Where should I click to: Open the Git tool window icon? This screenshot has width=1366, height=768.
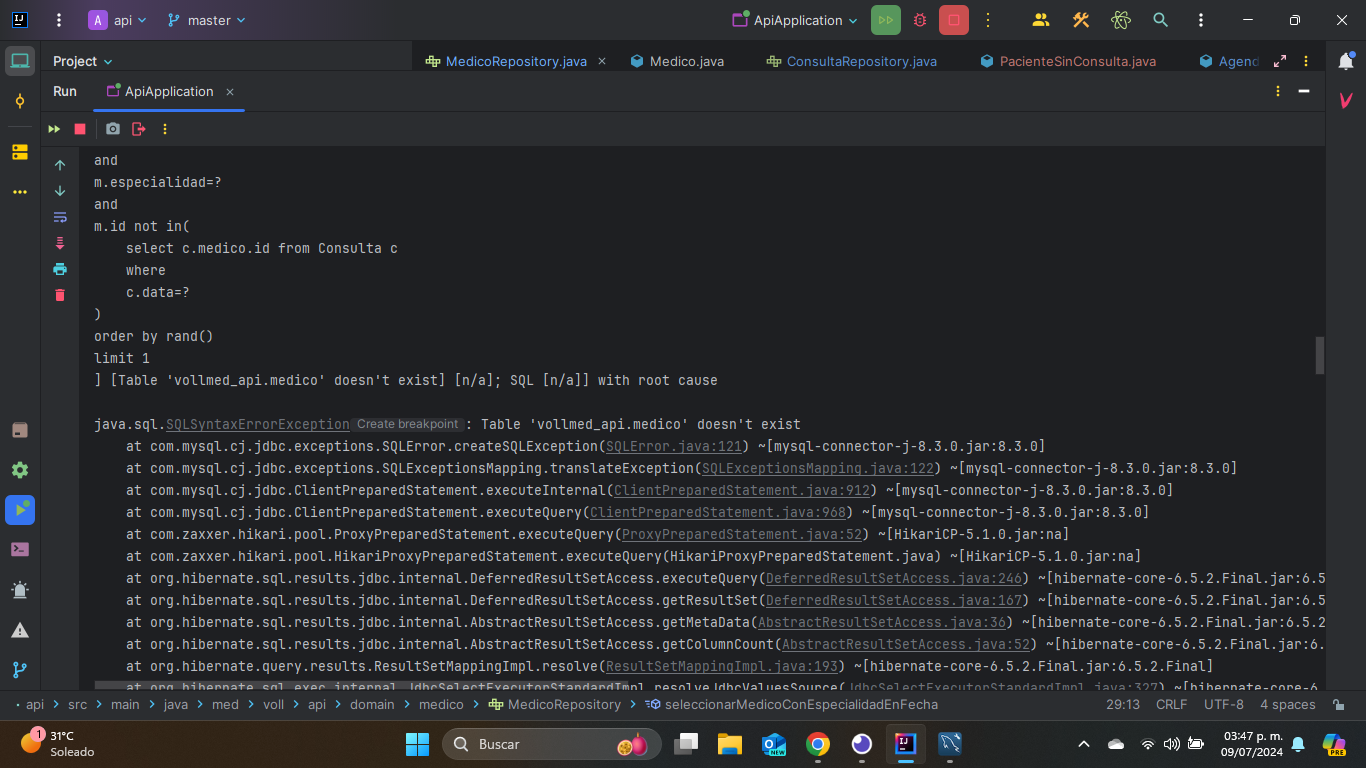[20, 670]
